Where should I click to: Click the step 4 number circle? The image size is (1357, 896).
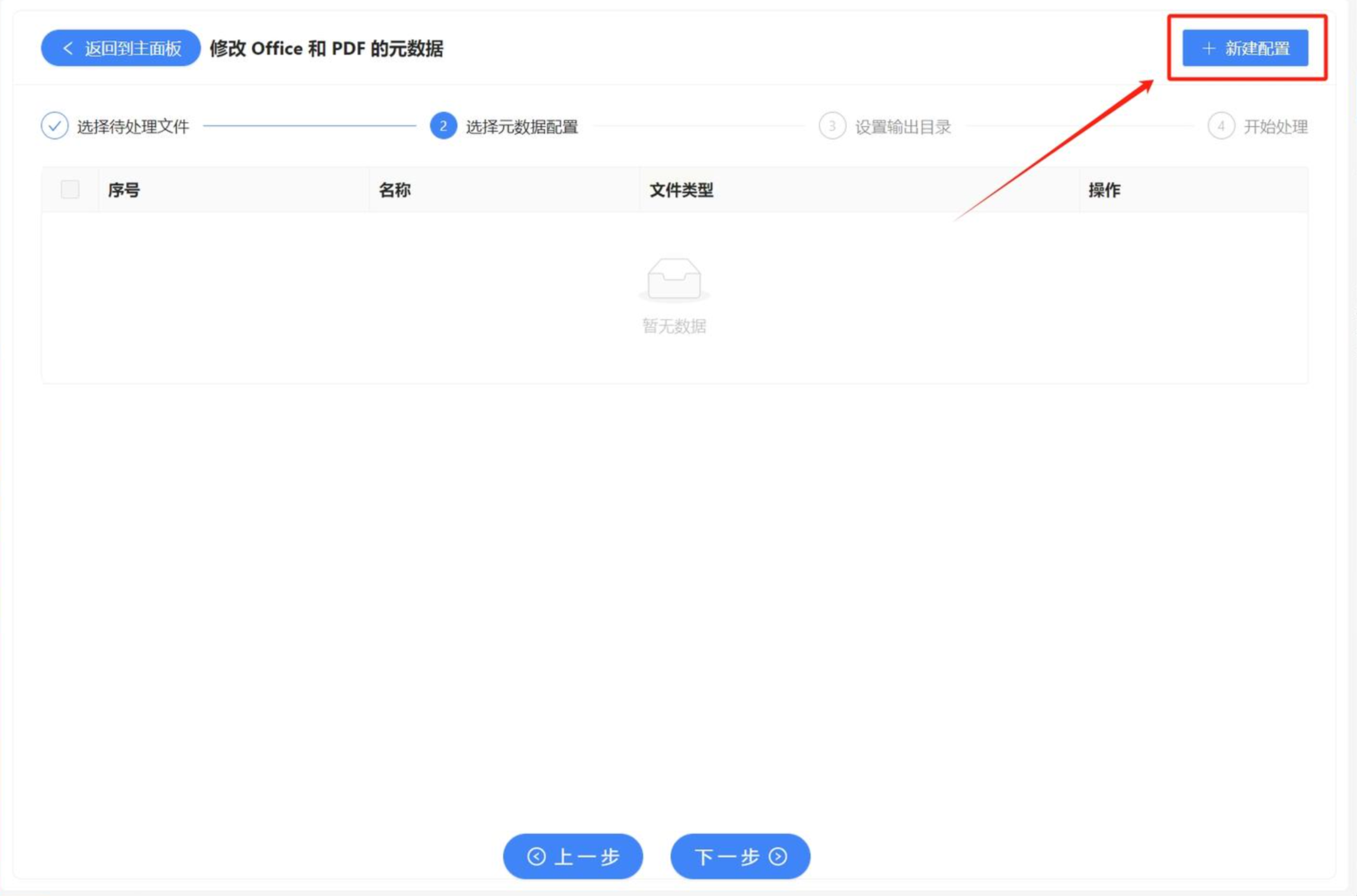(x=1220, y=126)
